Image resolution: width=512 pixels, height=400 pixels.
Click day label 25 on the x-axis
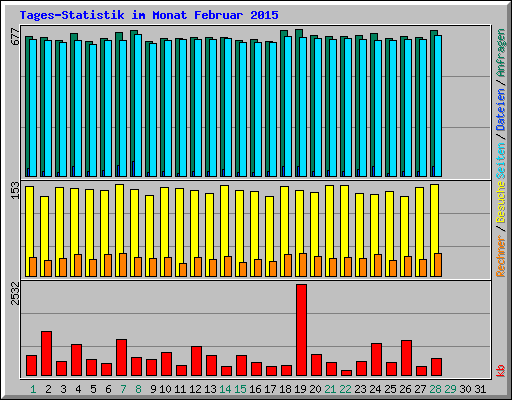390,389
